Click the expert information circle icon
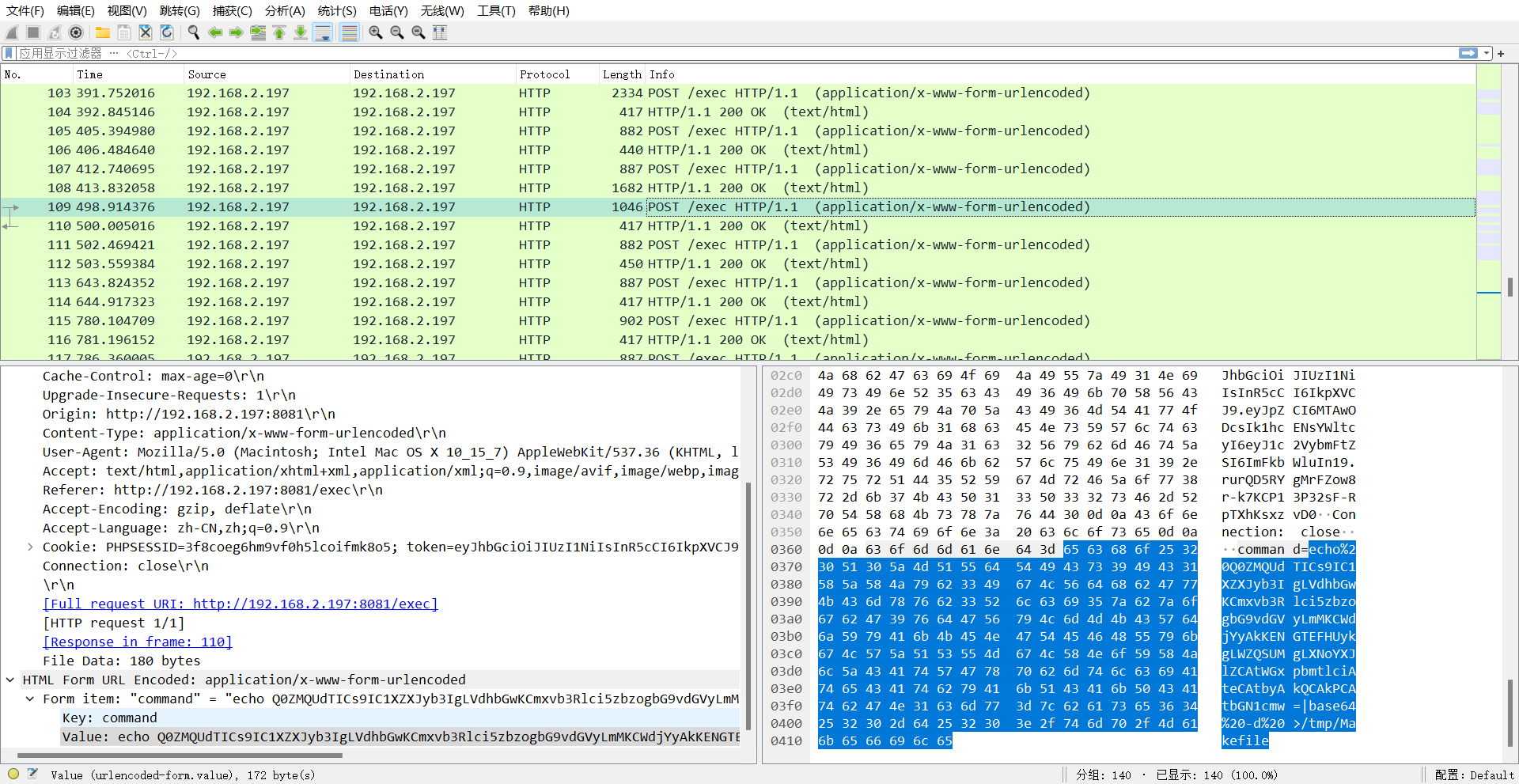 [x=13, y=775]
